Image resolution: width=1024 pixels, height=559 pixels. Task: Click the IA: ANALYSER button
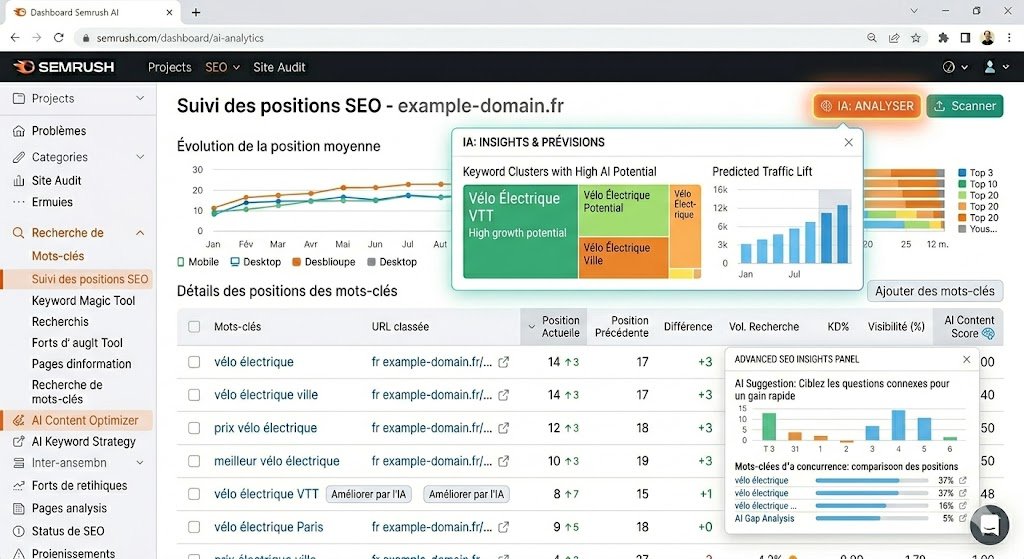(867, 106)
